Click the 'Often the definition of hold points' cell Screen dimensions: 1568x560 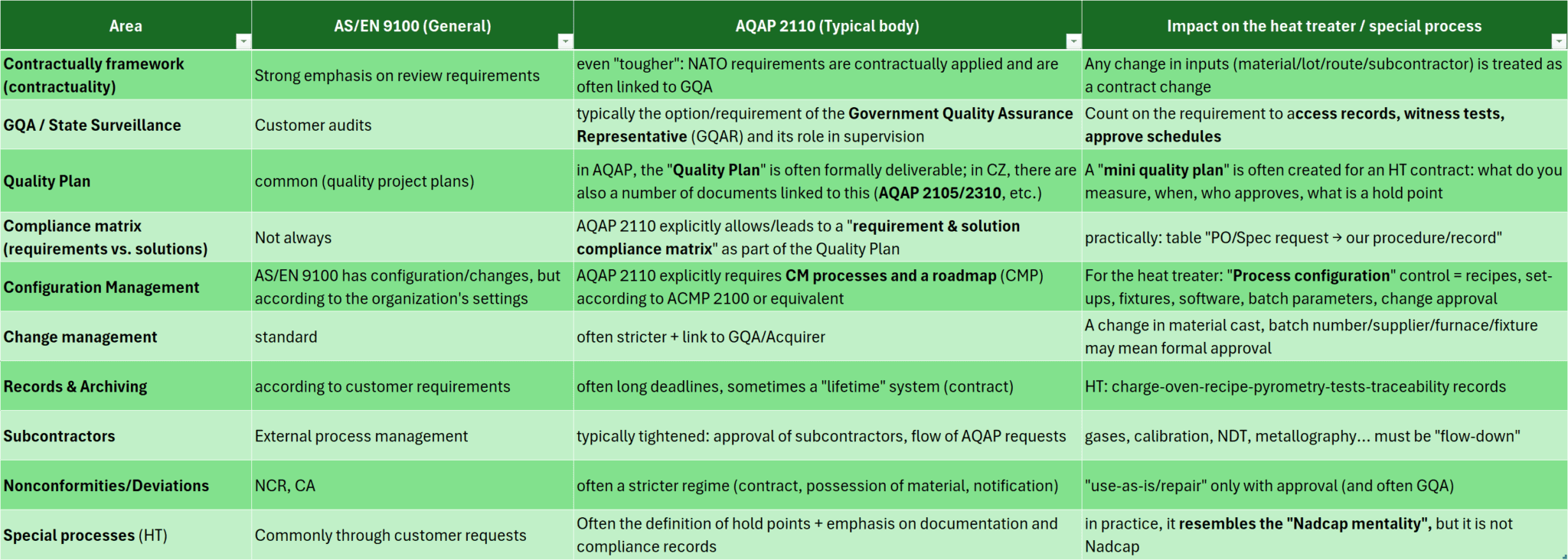click(x=828, y=535)
